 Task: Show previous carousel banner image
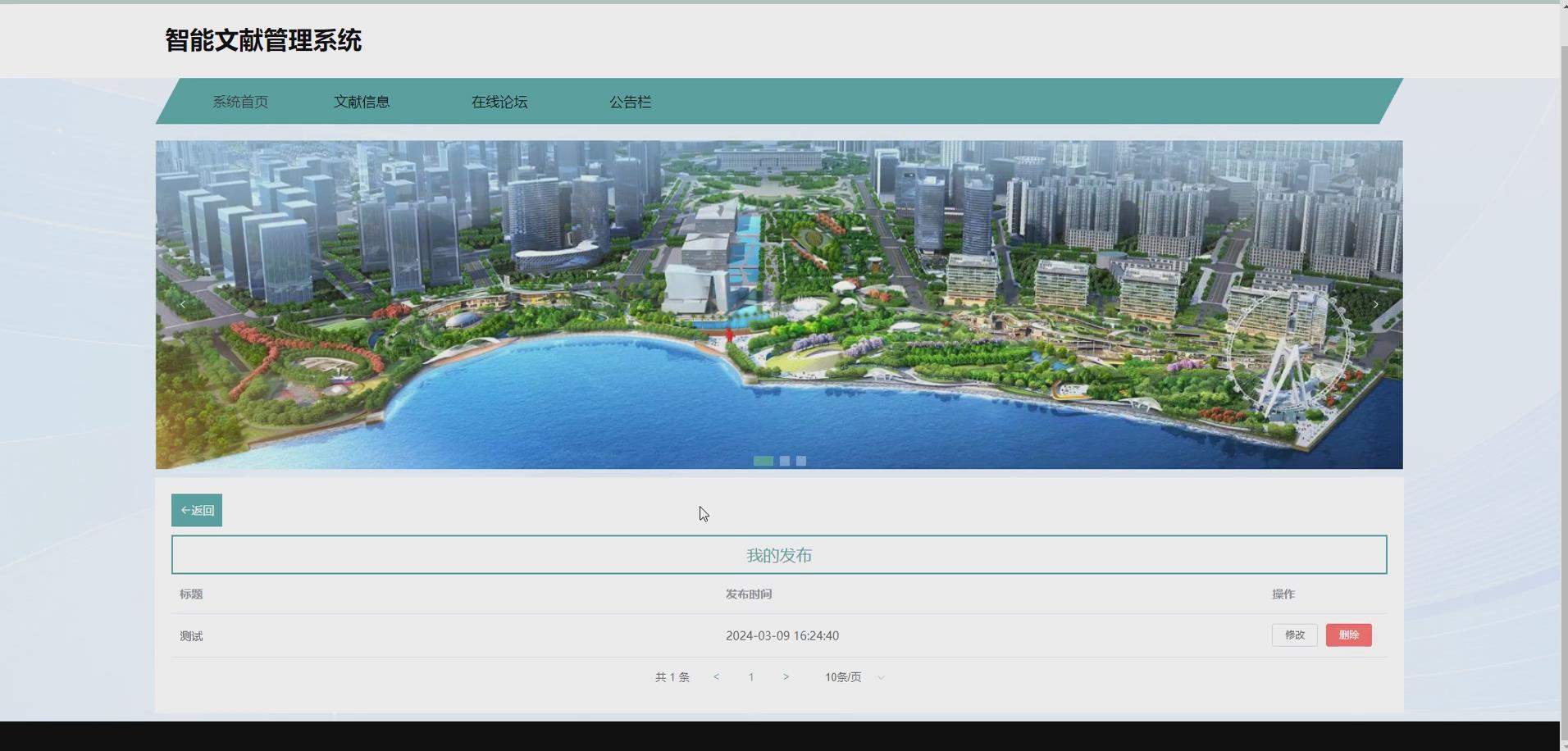(x=183, y=304)
